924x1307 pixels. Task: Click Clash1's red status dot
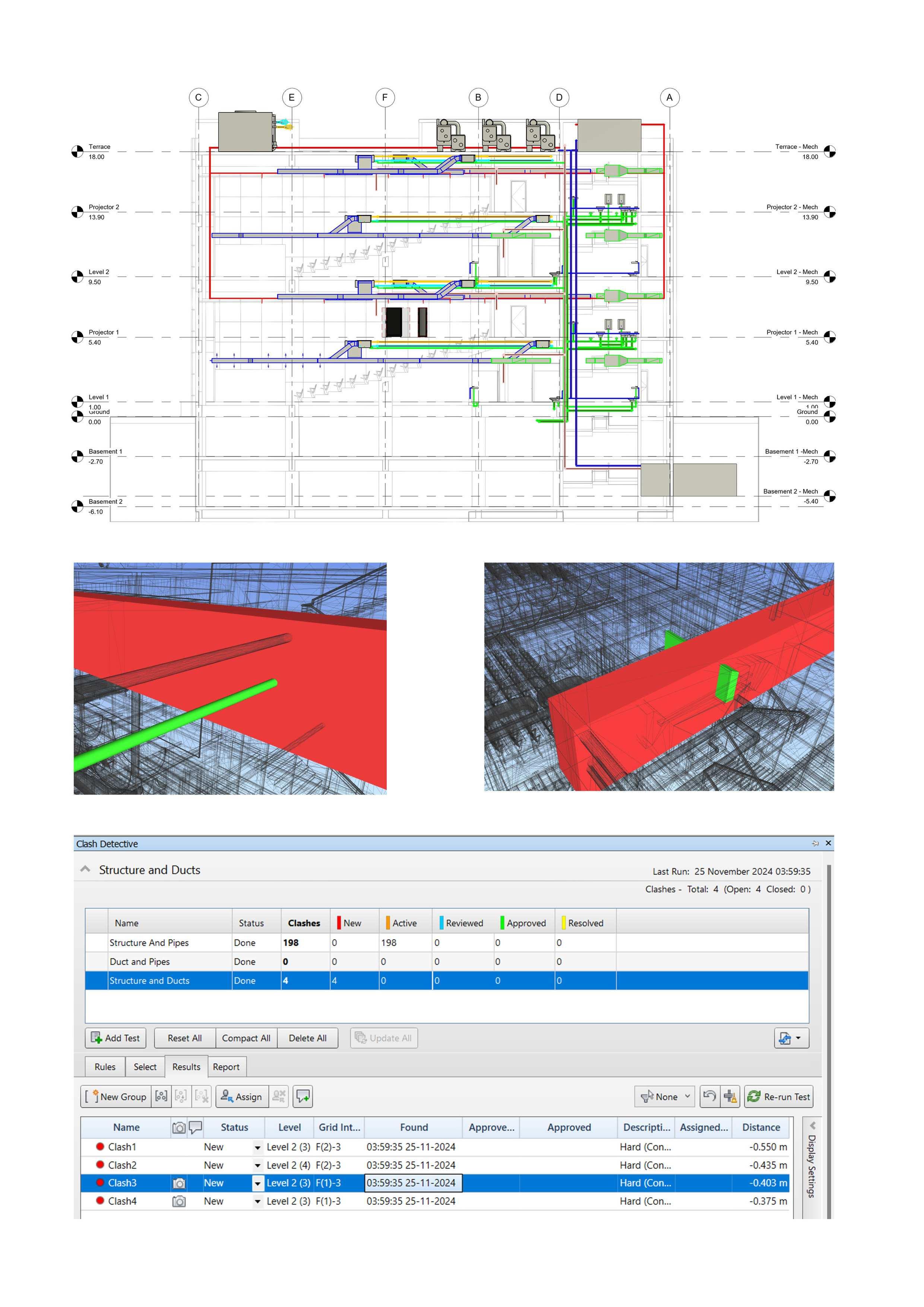click(x=100, y=1146)
